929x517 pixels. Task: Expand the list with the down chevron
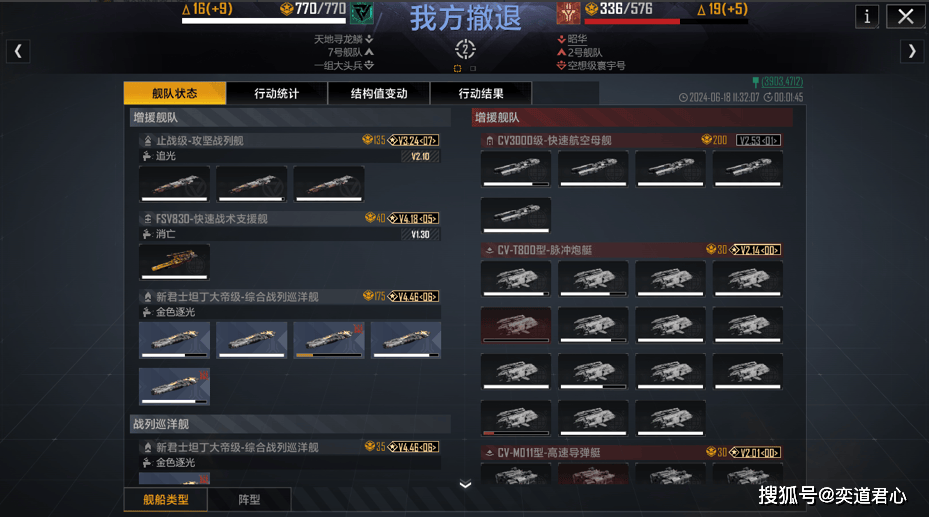466,484
